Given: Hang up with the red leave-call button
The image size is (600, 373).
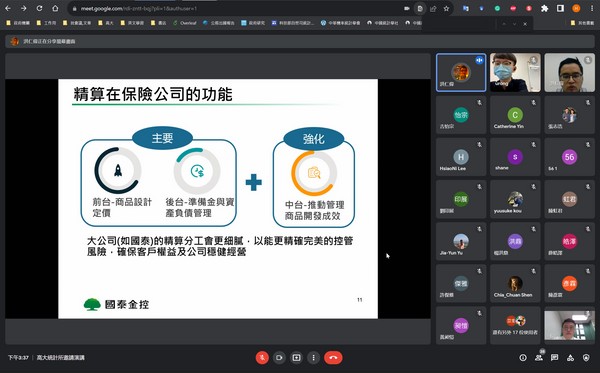Looking at the screenshot, I should pyautogui.click(x=333, y=358).
